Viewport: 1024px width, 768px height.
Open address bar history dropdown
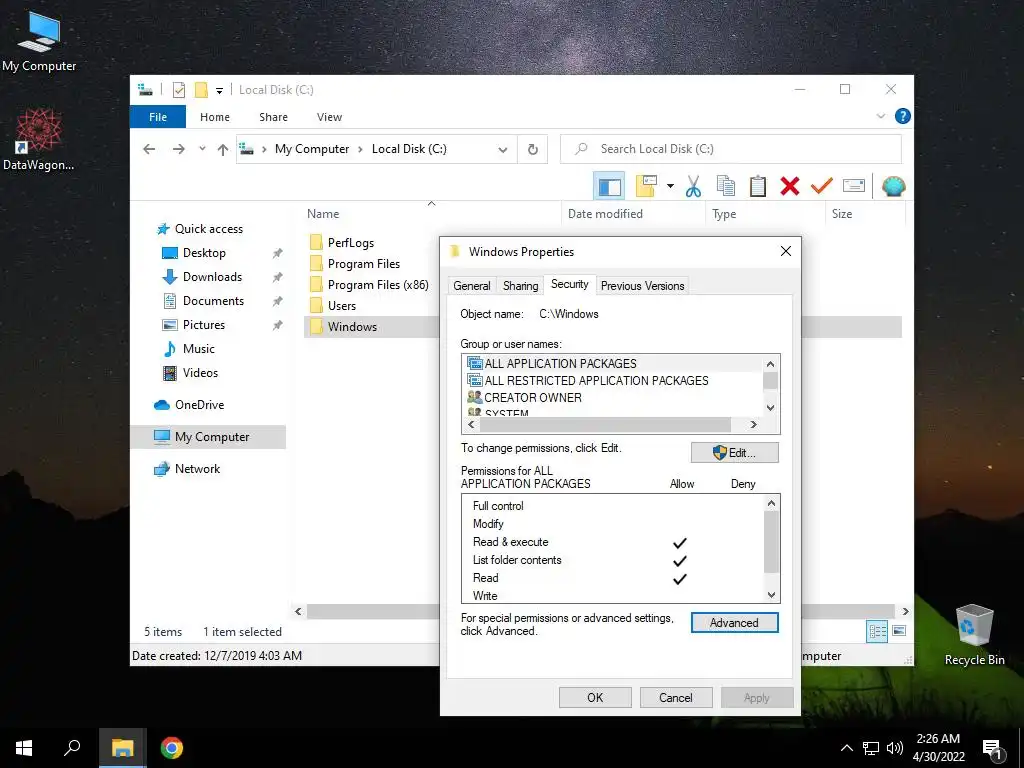tap(503, 150)
